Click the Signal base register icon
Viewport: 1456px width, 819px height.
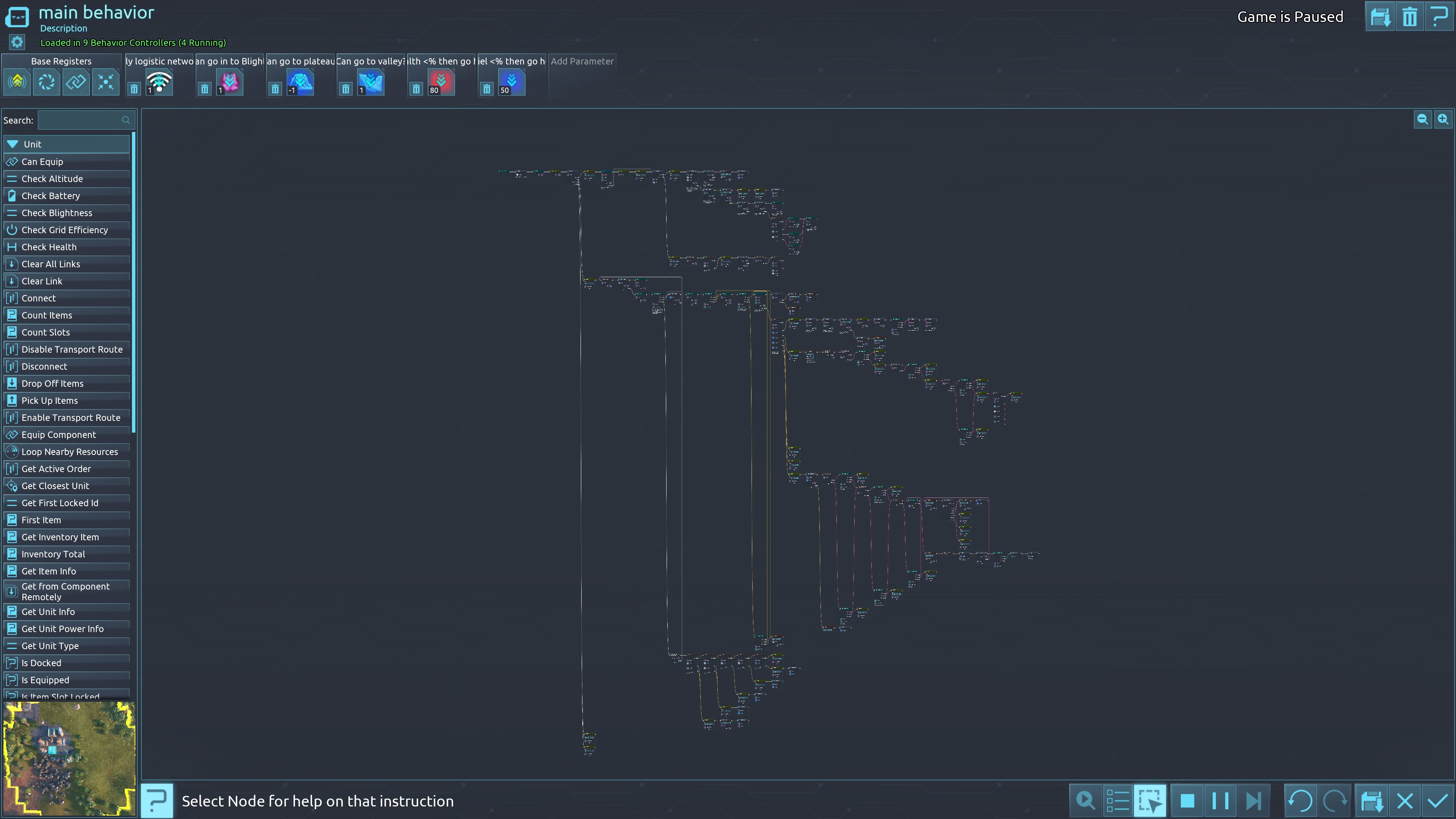(17, 83)
